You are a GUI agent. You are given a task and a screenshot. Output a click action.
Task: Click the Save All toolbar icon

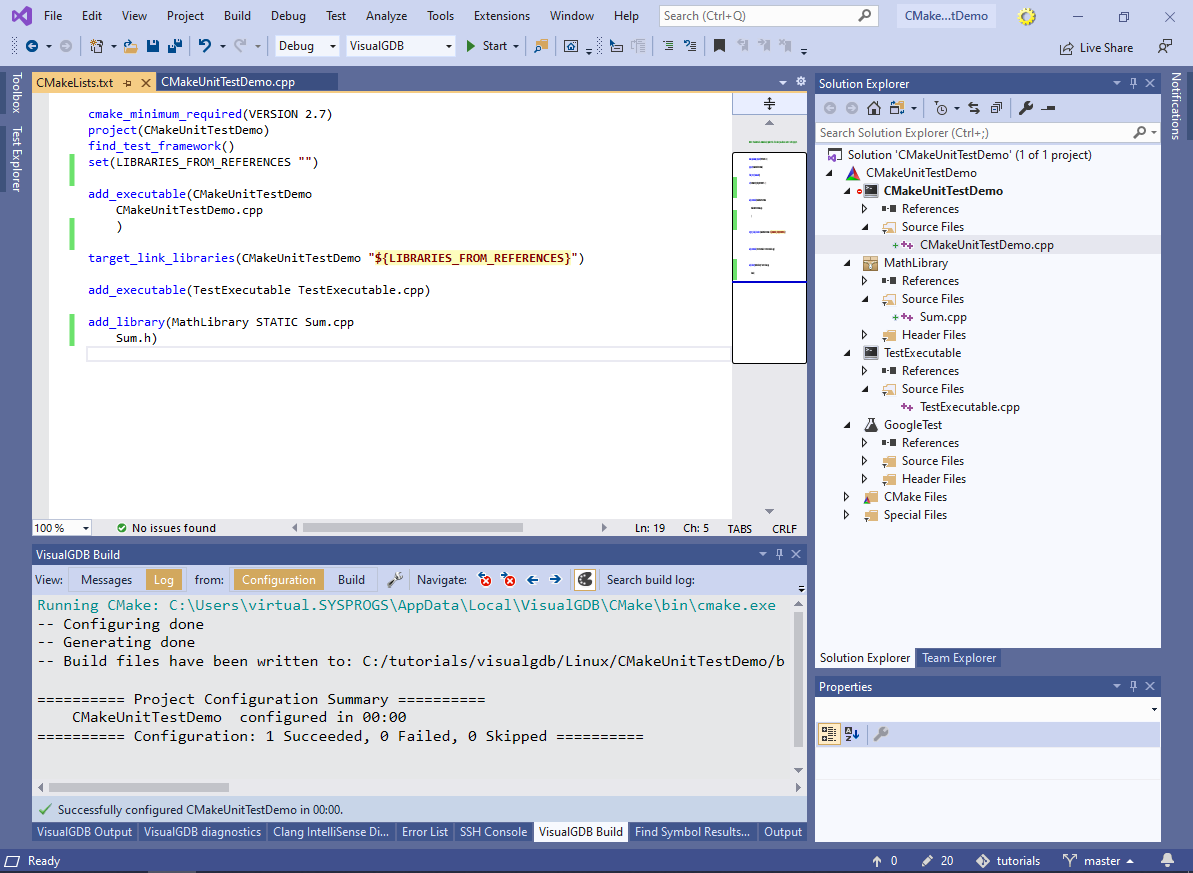(174, 46)
